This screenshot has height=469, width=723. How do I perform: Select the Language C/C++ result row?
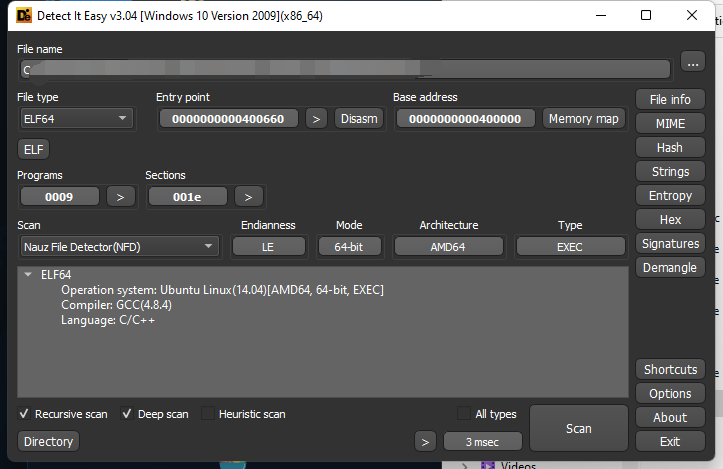click(108, 320)
